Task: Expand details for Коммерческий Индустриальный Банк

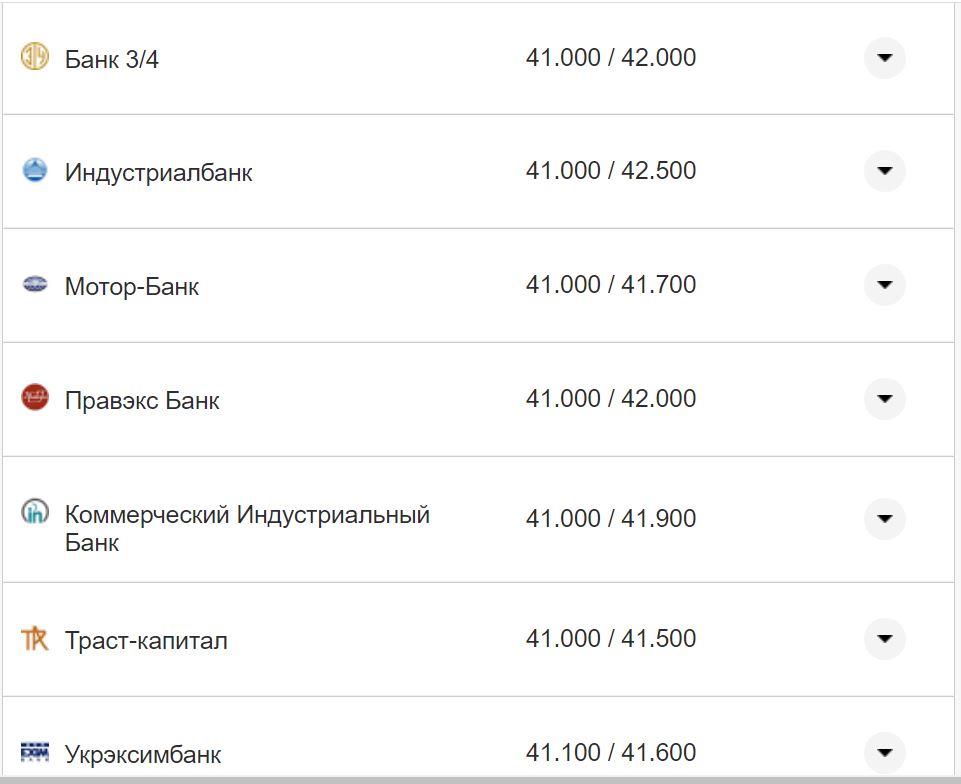Action: [884, 518]
